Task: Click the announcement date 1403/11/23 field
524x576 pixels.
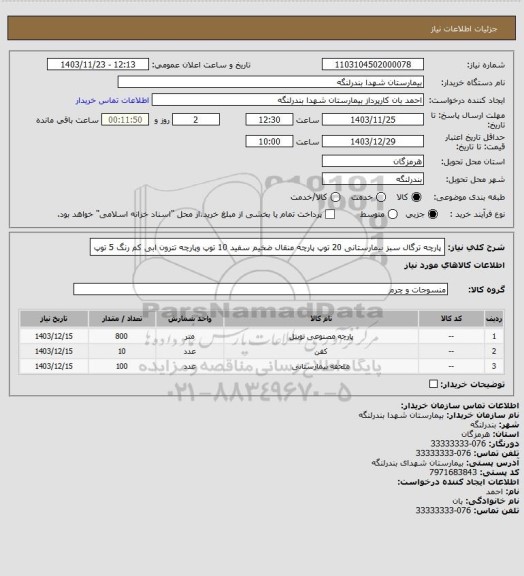Action: (98, 65)
